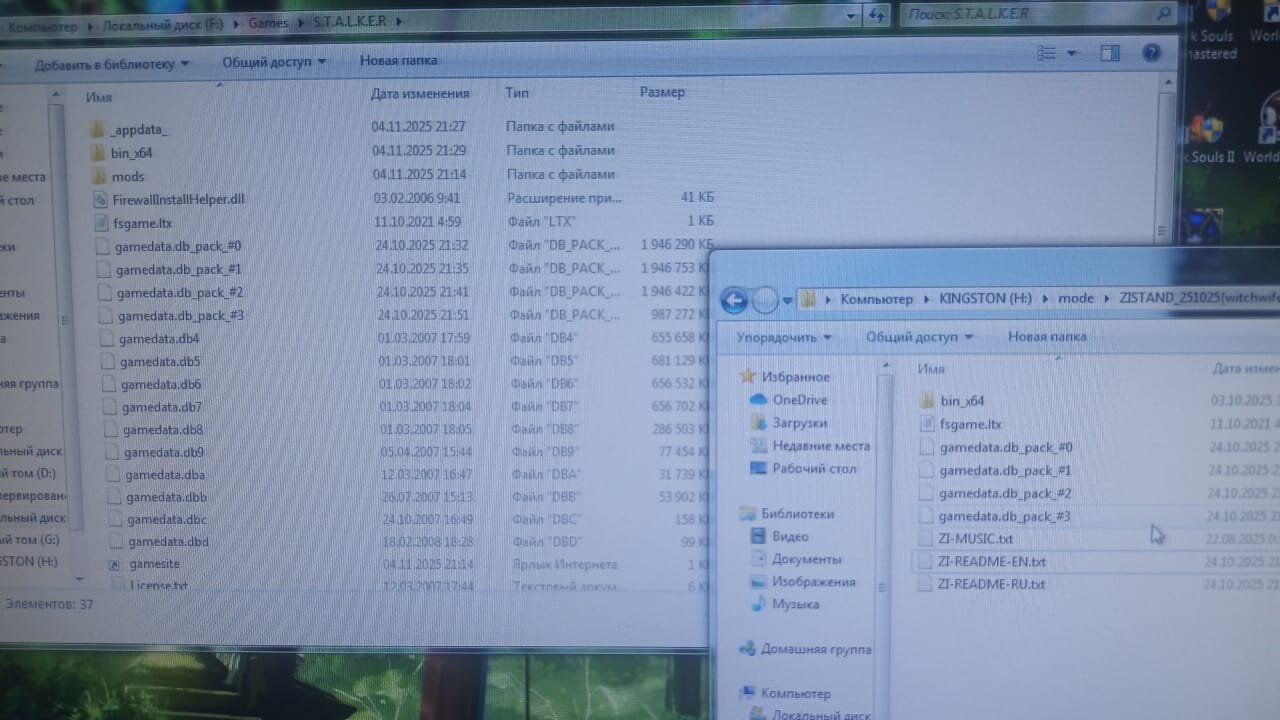Open OneDrive via its cloud icon

[x=758, y=399]
